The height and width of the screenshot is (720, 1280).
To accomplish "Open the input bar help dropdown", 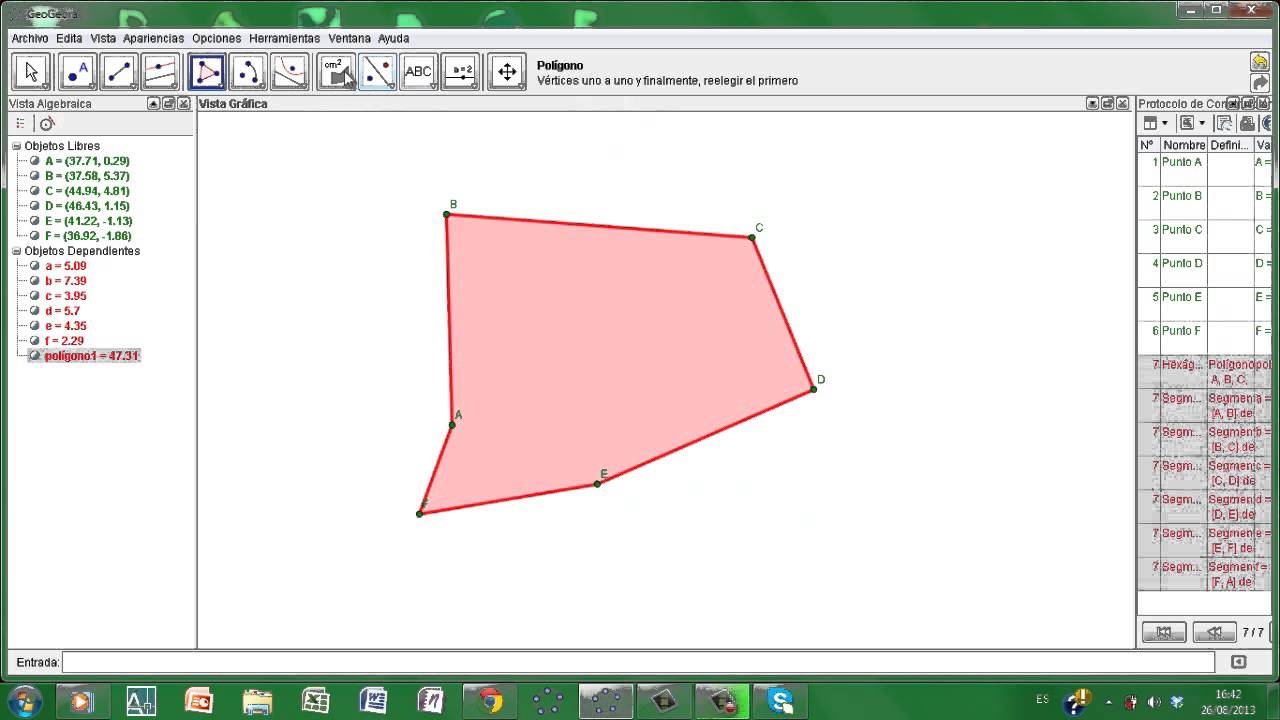I will click(x=1239, y=662).
